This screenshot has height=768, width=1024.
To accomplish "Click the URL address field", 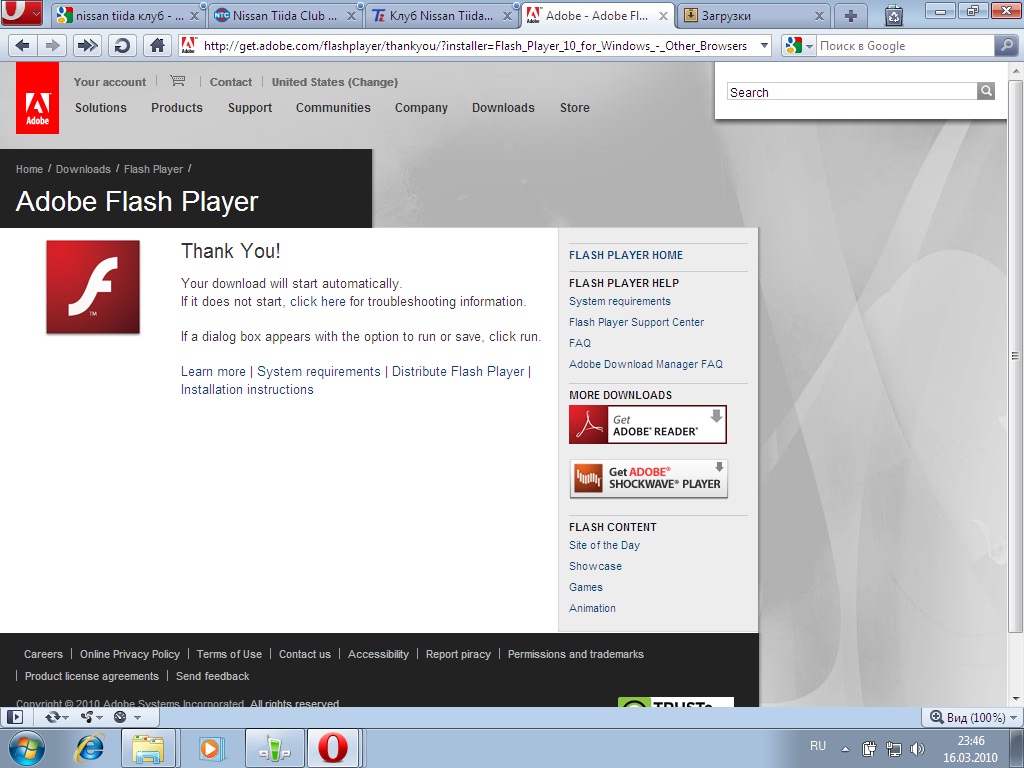I will [475, 46].
